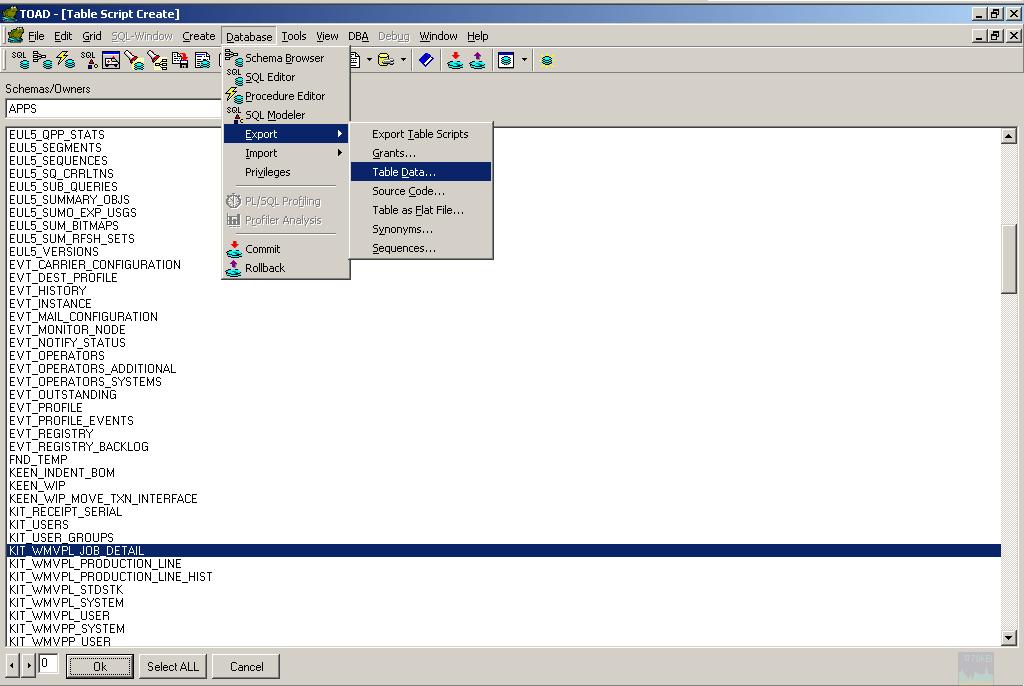Image resolution: width=1024 pixels, height=686 pixels.
Task: Open SQL Modeler toolbar icon
Action: click(x=89, y=60)
